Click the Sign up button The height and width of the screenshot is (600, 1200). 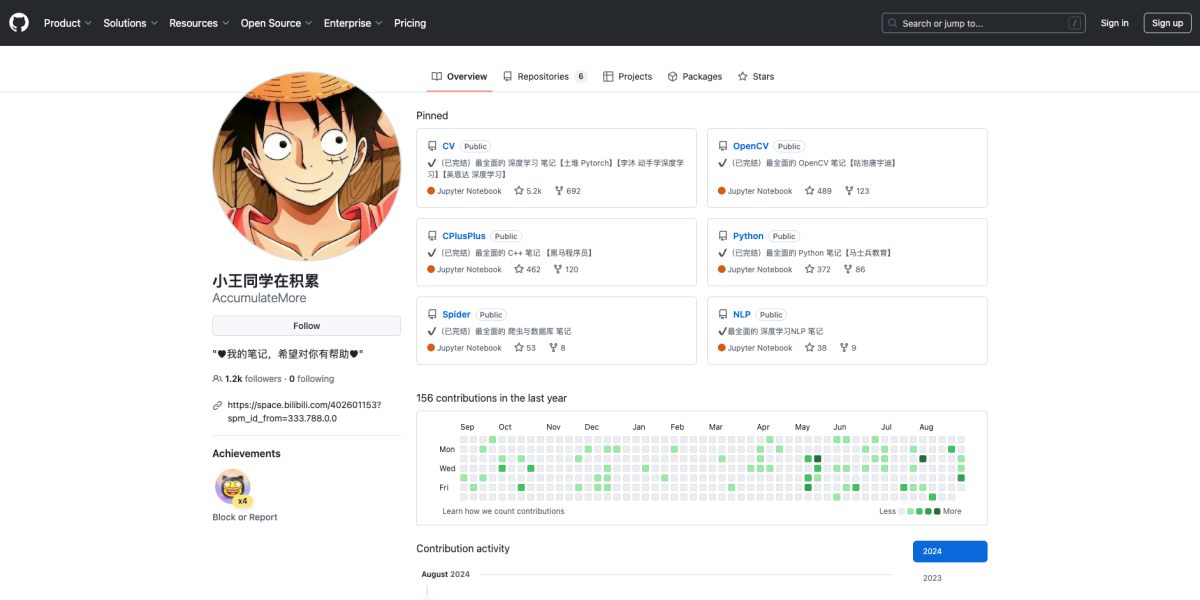pos(1167,23)
